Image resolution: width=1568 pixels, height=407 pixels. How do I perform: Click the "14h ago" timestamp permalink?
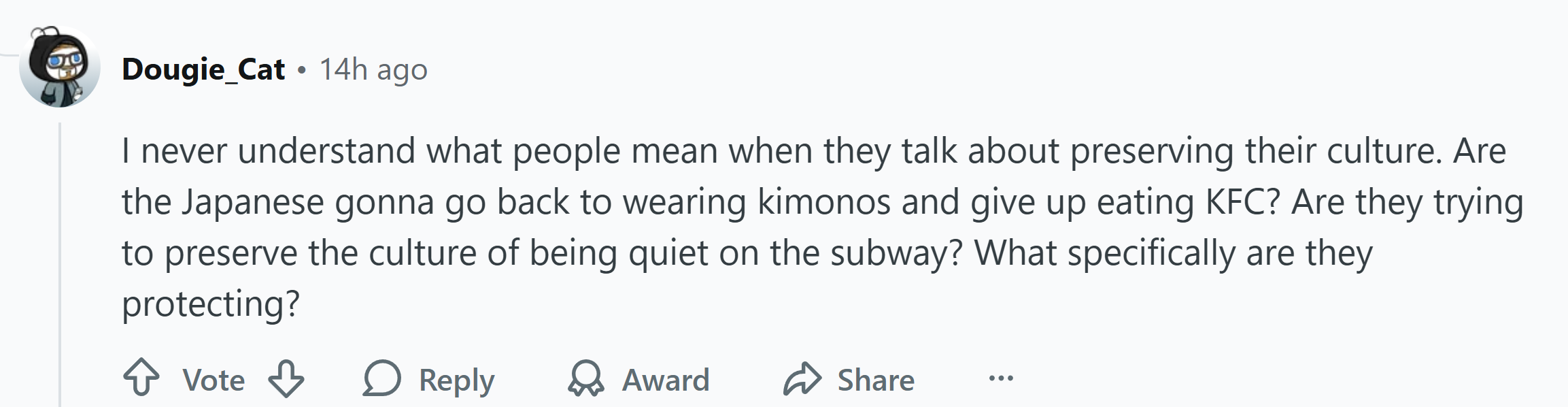373,69
